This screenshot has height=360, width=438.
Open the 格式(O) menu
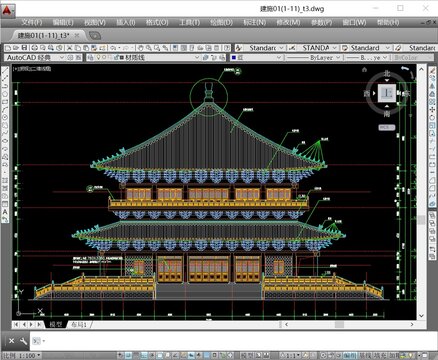pyautogui.click(x=157, y=23)
